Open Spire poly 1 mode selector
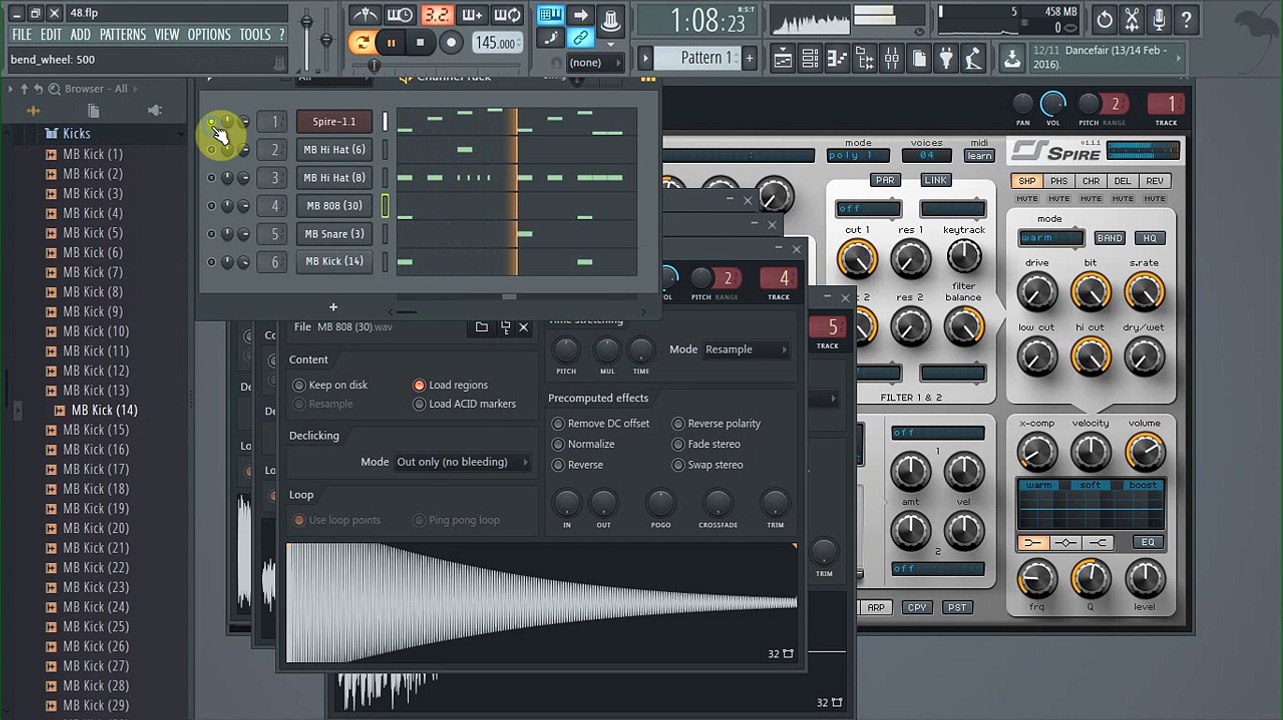Viewport: 1283px width, 720px height. 858,156
